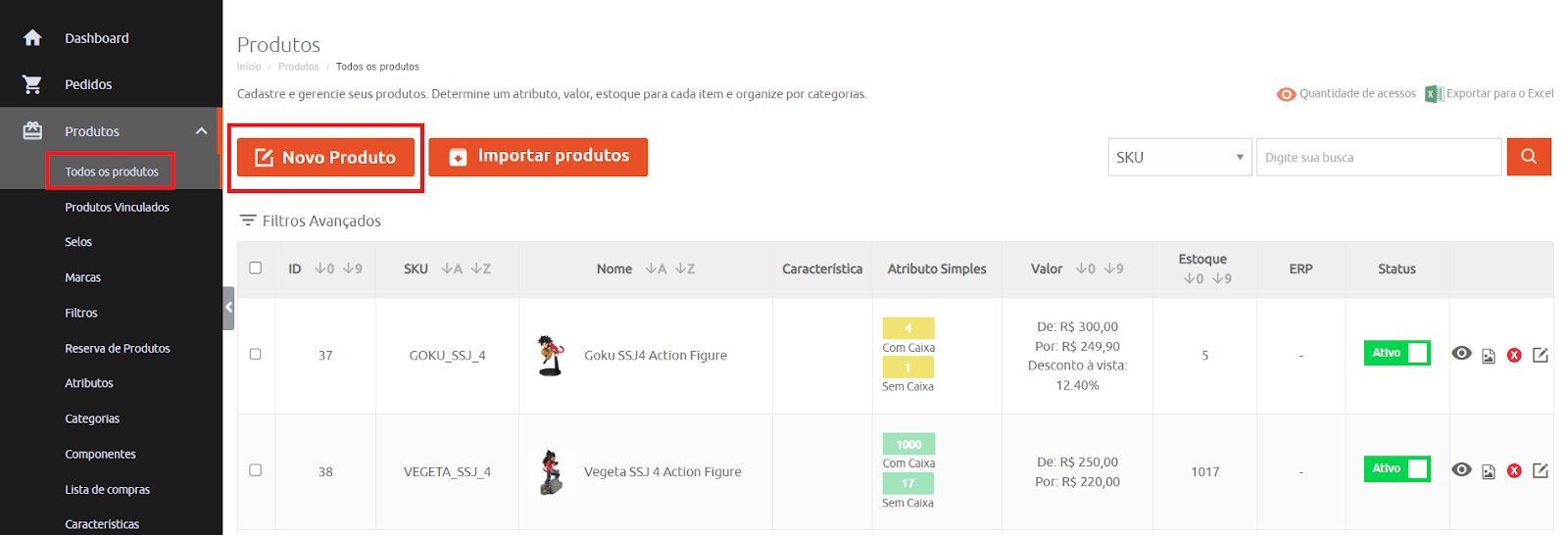Open Atributos in sidebar
The image size is (1568, 535).
89,383
